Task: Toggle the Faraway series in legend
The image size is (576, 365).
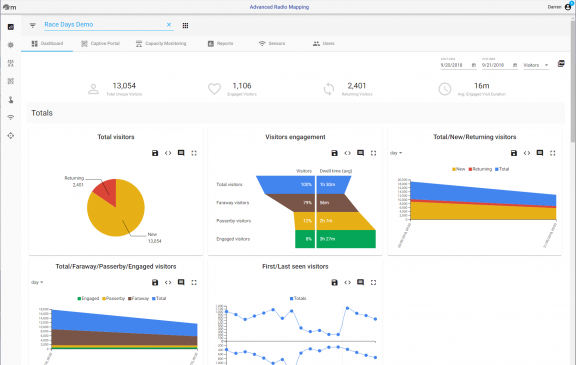Action: coord(138,299)
